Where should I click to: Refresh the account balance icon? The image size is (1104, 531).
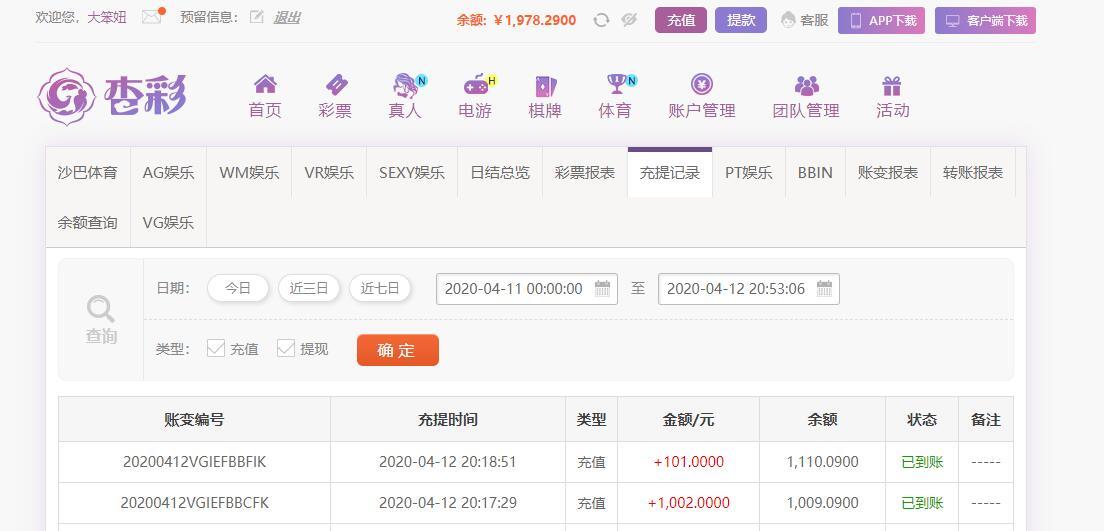click(601, 20)
